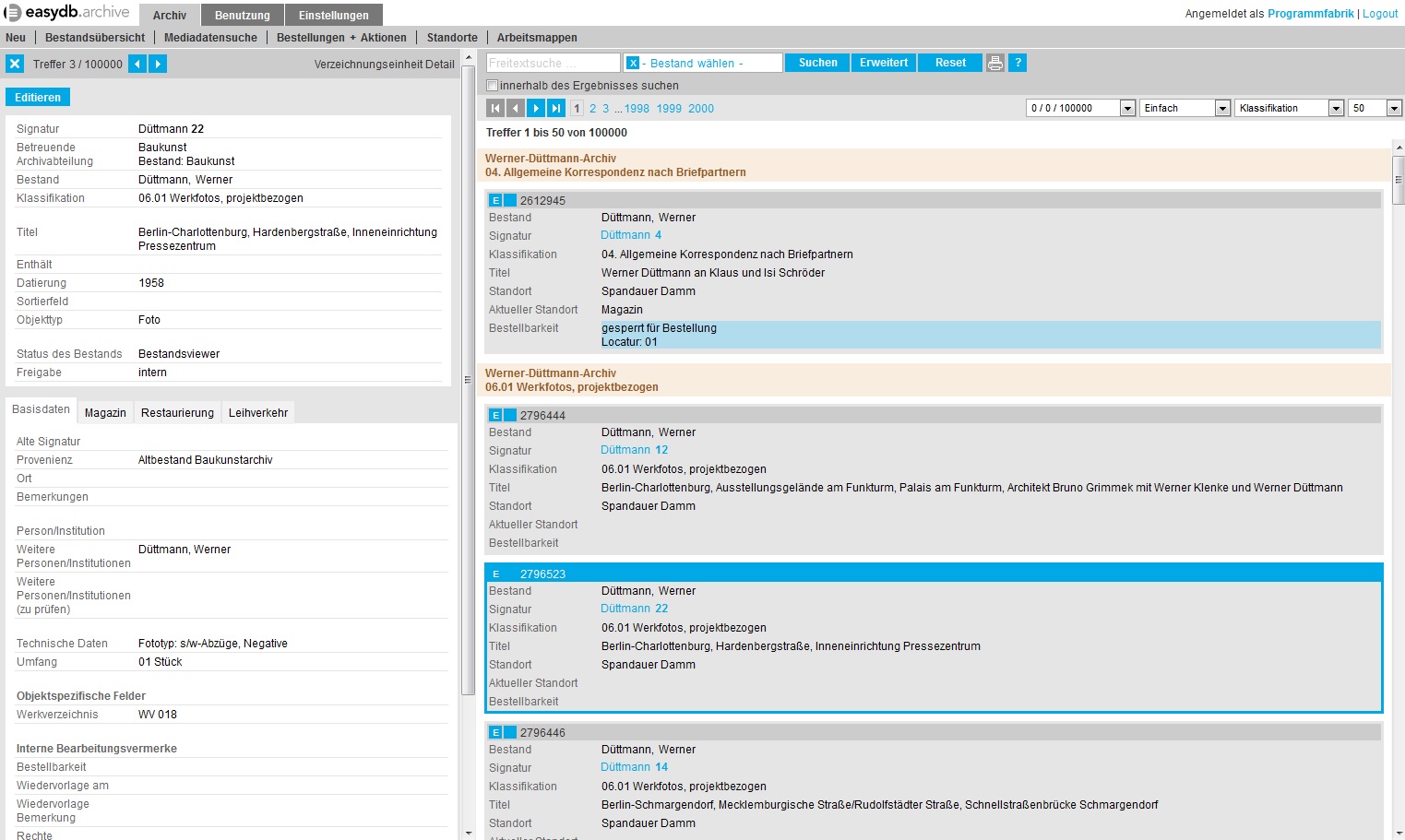Click the blue square beside 2796444
1405x840 pixels.
pos(510,415)
